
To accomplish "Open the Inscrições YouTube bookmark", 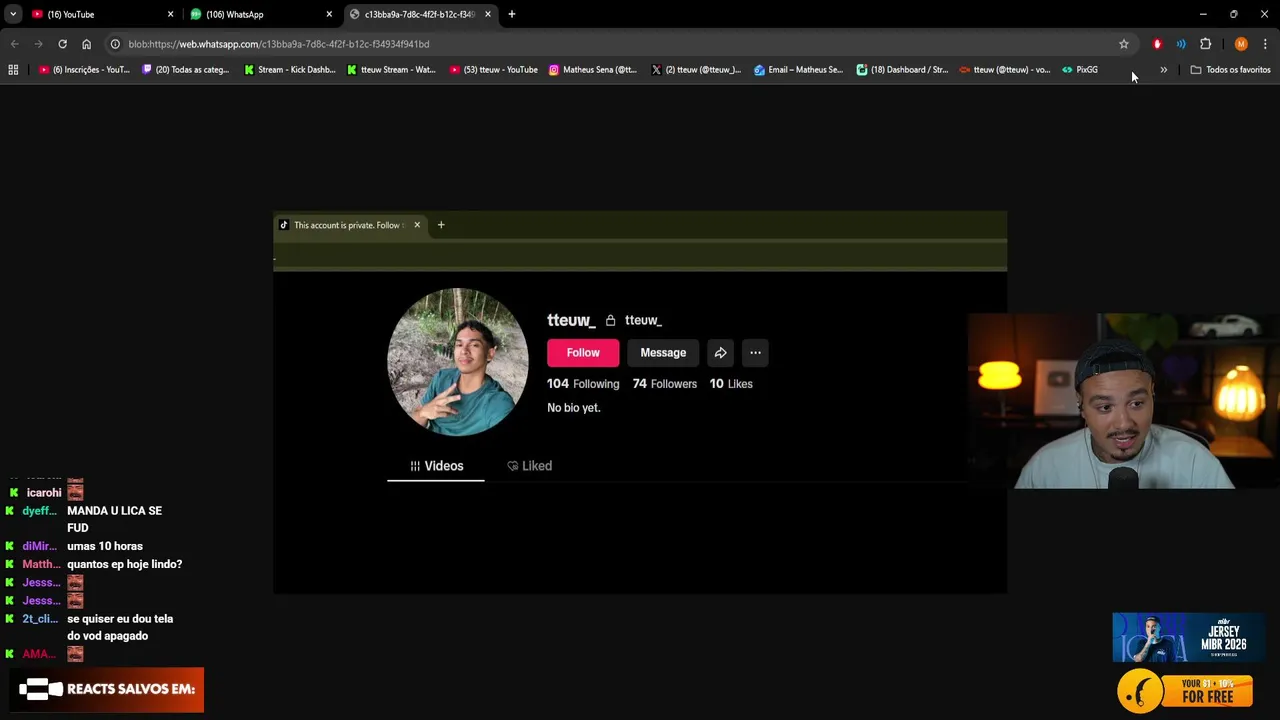I will (x=85, y=70).
